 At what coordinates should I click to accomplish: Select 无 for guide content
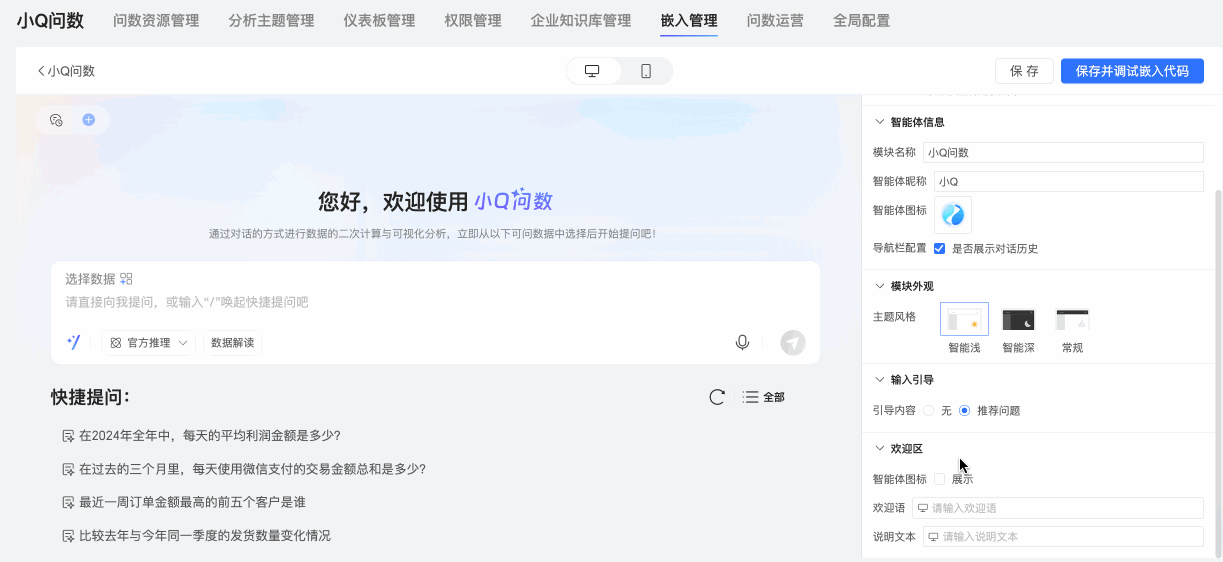(928, 410)
